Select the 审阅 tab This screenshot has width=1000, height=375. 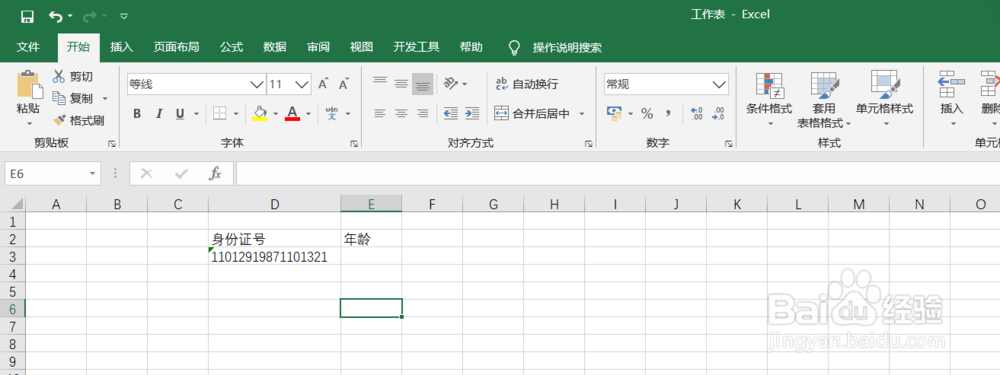pyautogui.click(x=318, y=47)
